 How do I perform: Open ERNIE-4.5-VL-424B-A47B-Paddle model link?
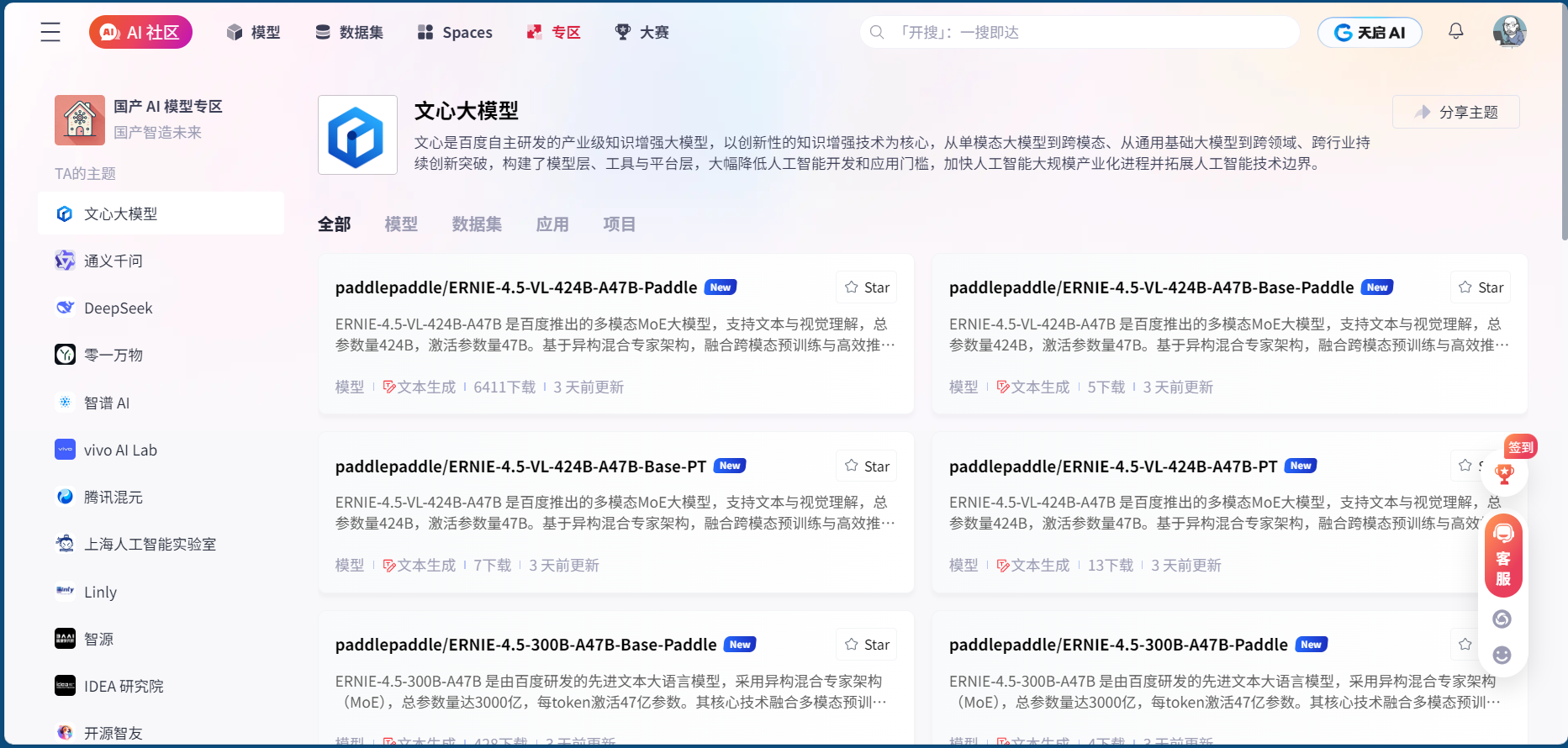pos(516,287)
